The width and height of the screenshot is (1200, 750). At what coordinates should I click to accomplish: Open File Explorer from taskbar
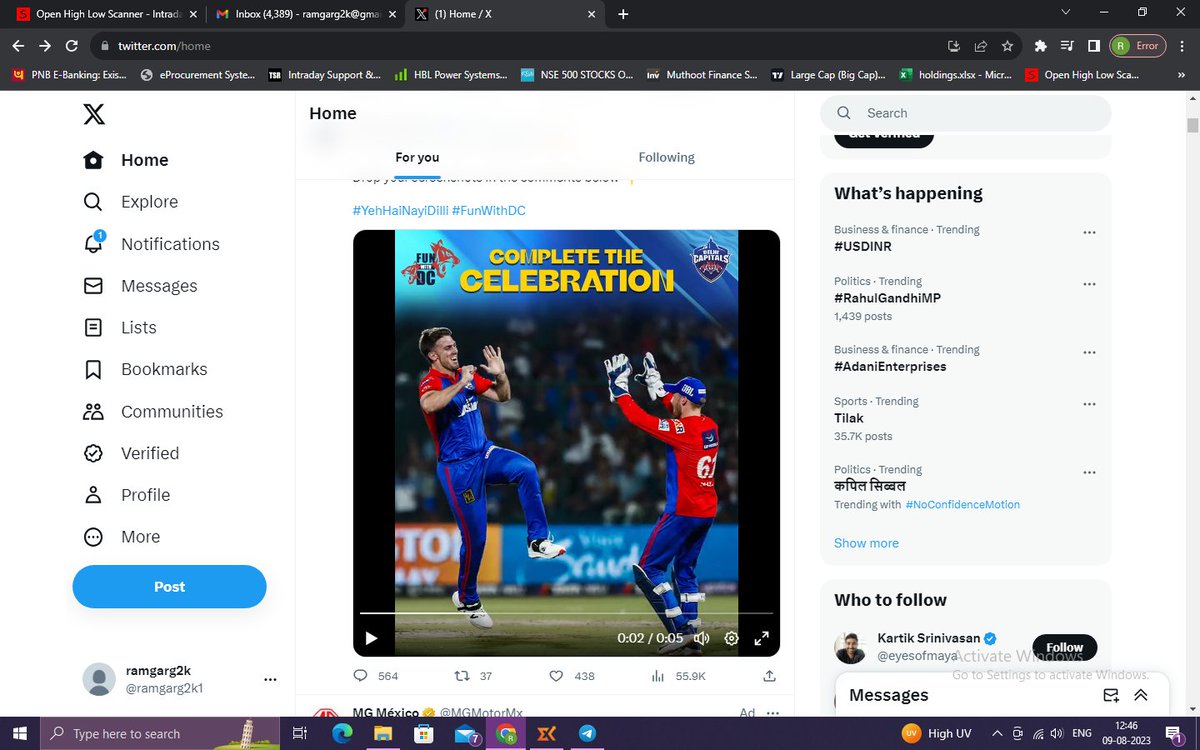pyautogui.click(x=383, y=734)
